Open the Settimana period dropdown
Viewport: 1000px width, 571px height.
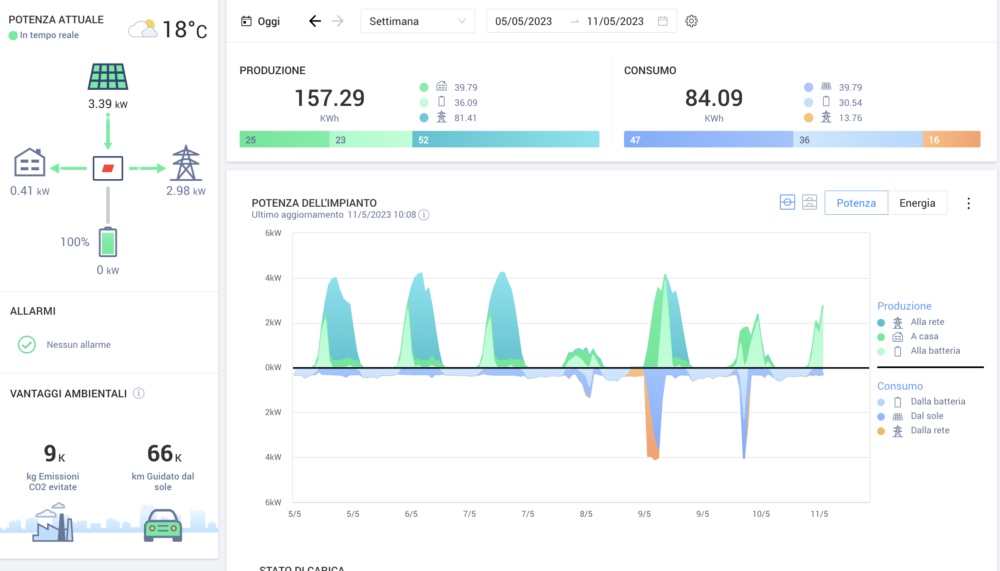[x=417, y=21]
